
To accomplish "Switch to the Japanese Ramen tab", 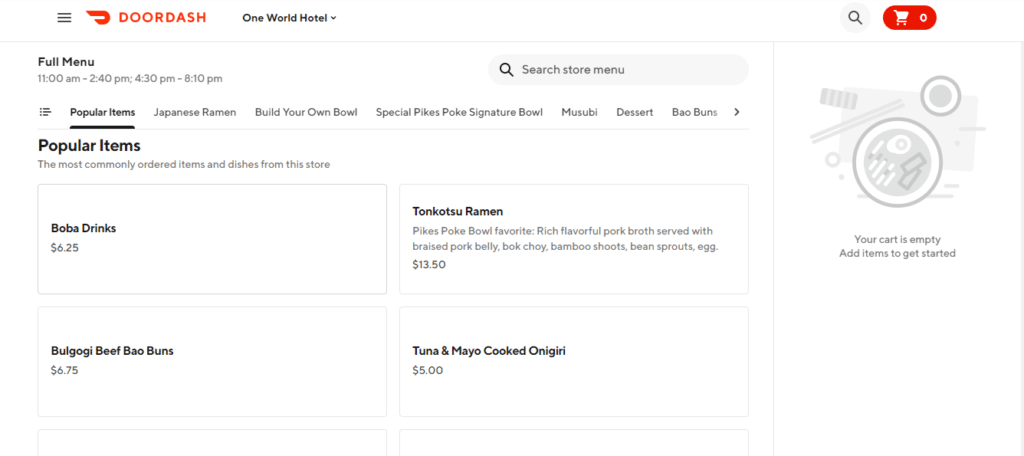I will click(x=195, y=112).
